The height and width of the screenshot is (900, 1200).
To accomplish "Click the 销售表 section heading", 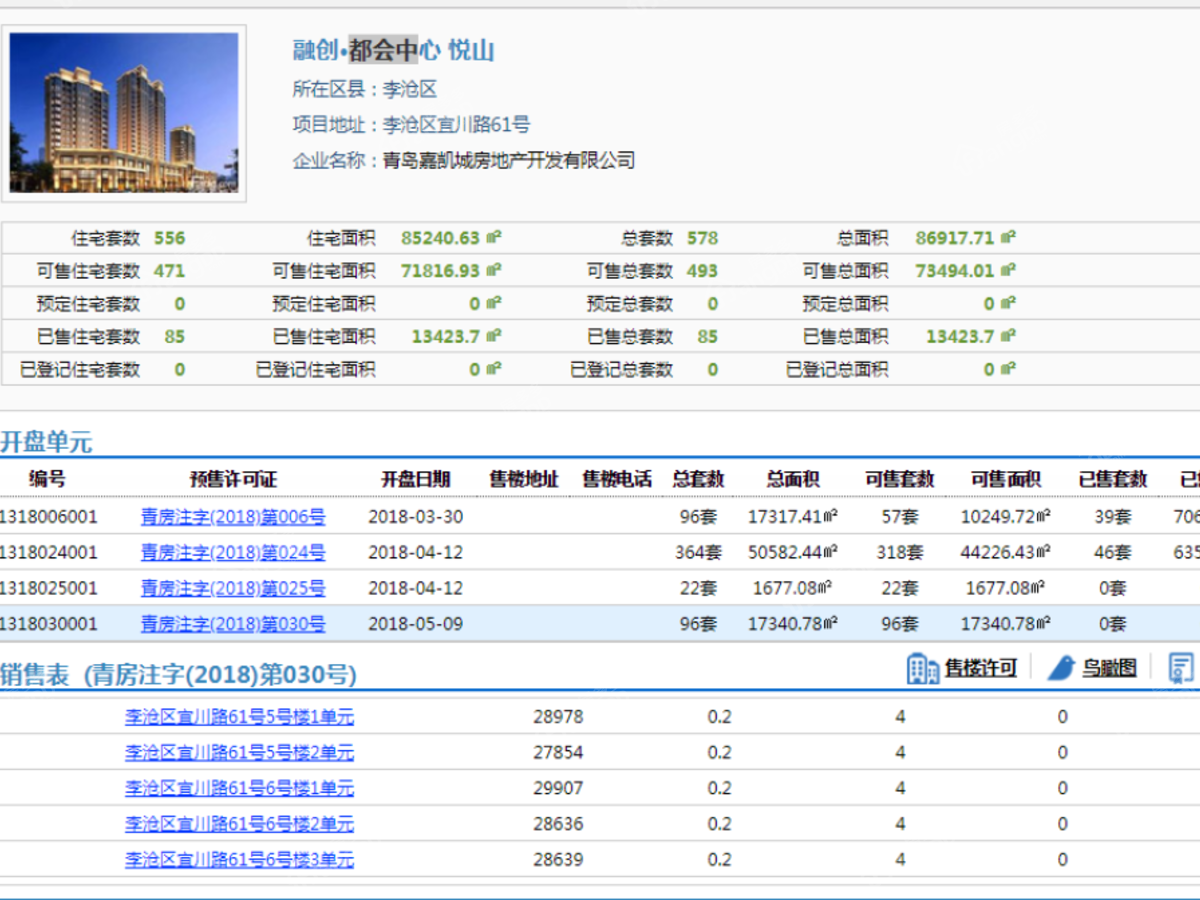I will click(178, 675).
